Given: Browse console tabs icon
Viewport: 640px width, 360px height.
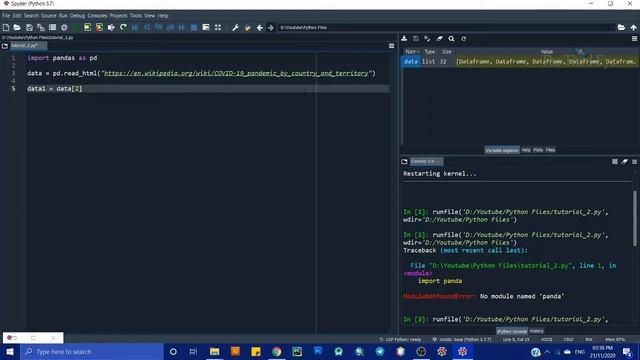Looking at the screenshot, I should coord(404,162).
